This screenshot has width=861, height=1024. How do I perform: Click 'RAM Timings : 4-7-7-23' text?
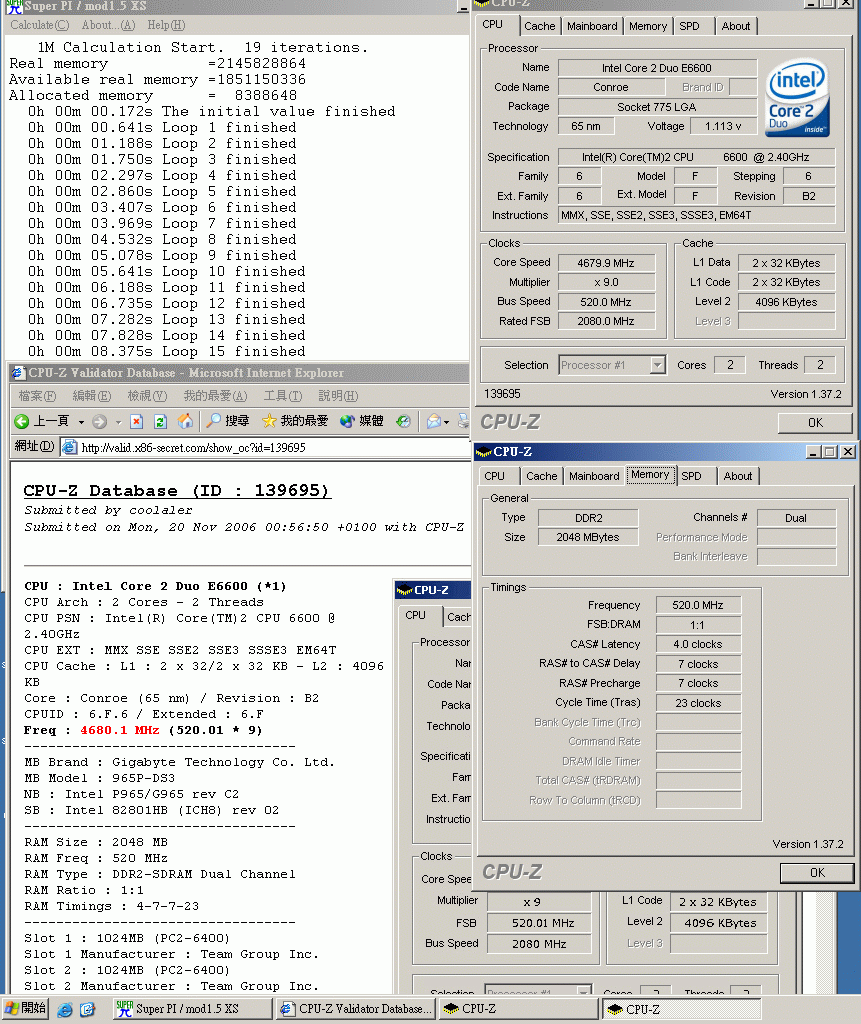112,906
